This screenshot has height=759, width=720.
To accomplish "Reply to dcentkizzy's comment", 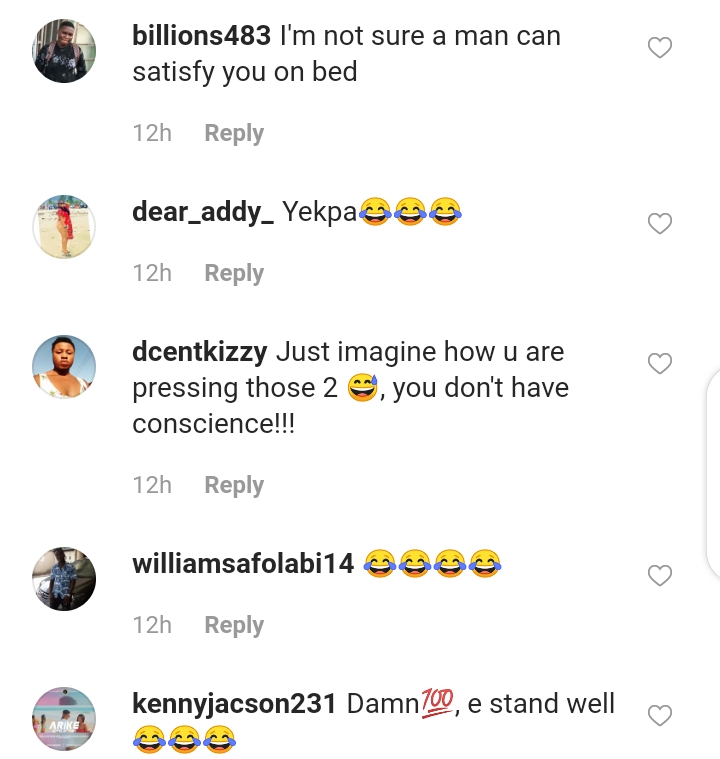I will [x=234, y=485].
